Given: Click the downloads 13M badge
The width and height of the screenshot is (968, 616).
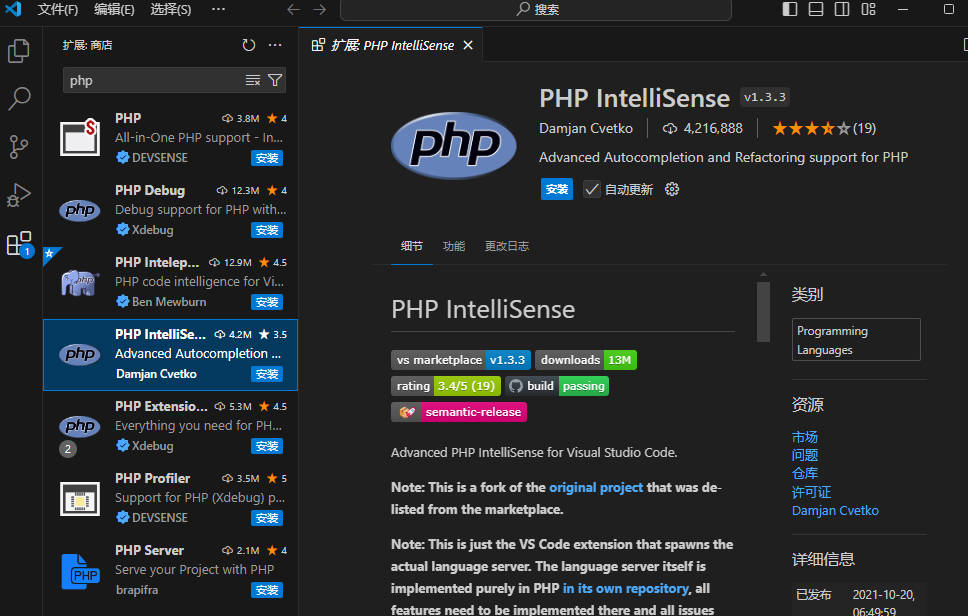Looking at the screenshot, I should click(586, 360).
